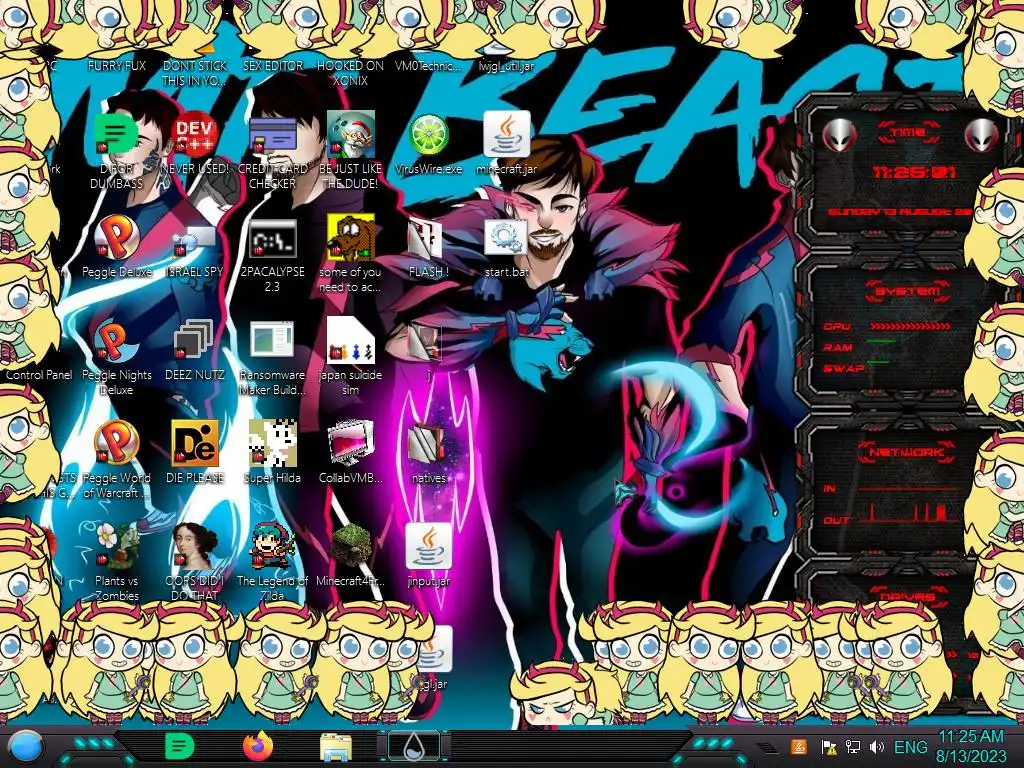Open the Action Center flag tray icon
The image size is (1024, 768).
click(x=828, y=746)
